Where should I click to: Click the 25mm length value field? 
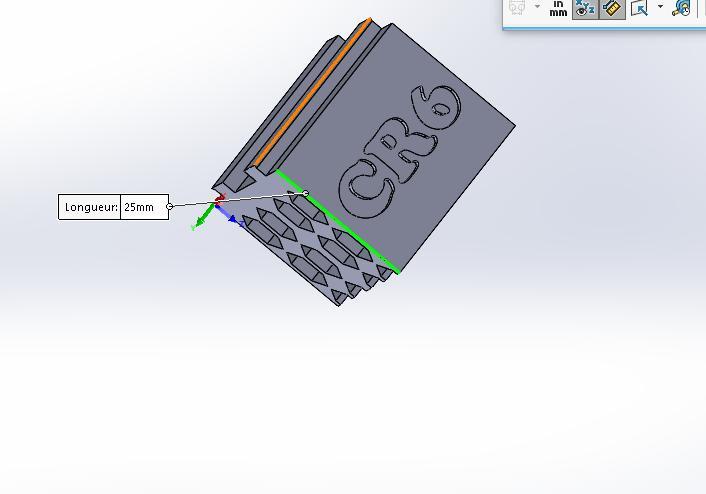[x=145, y=207]
